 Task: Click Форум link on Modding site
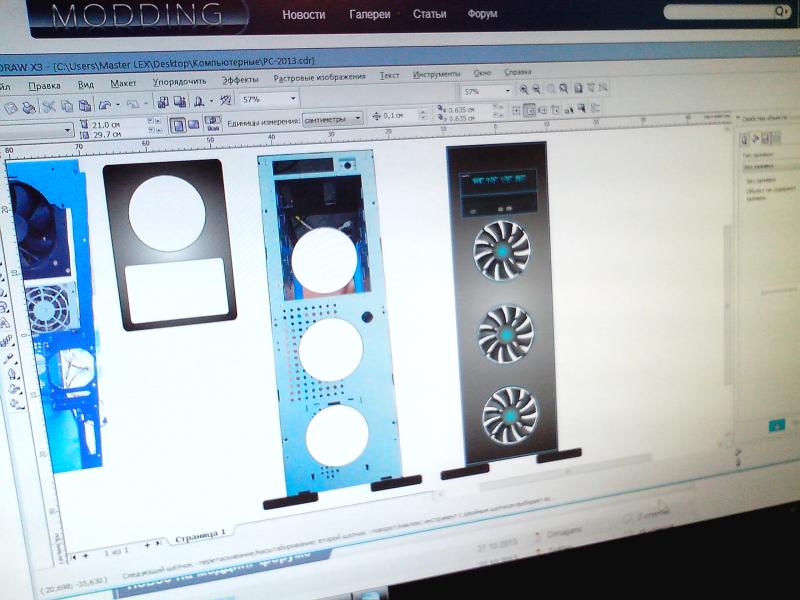pos(482,14)
